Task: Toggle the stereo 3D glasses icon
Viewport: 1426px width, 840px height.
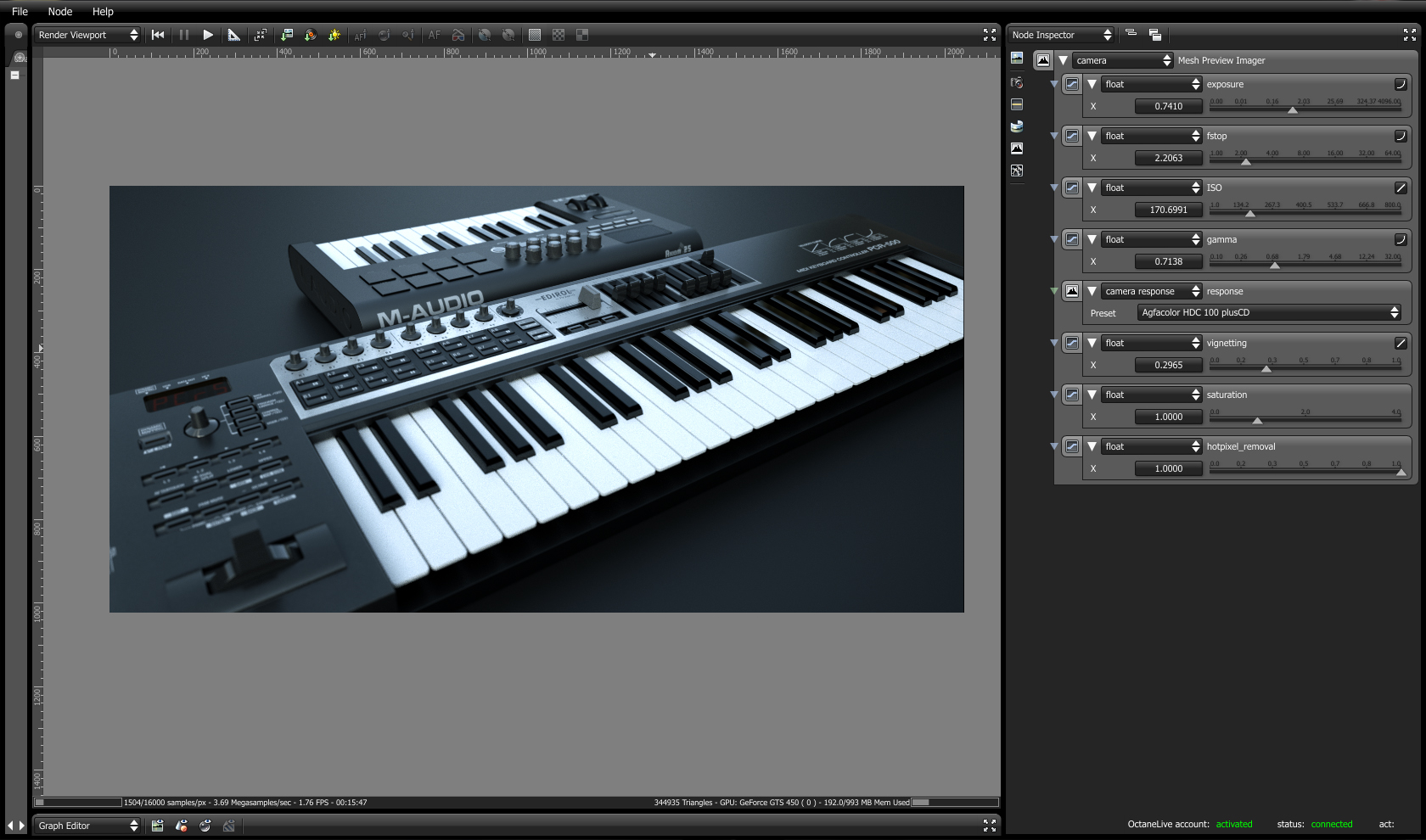Action: tap(458, 35)
